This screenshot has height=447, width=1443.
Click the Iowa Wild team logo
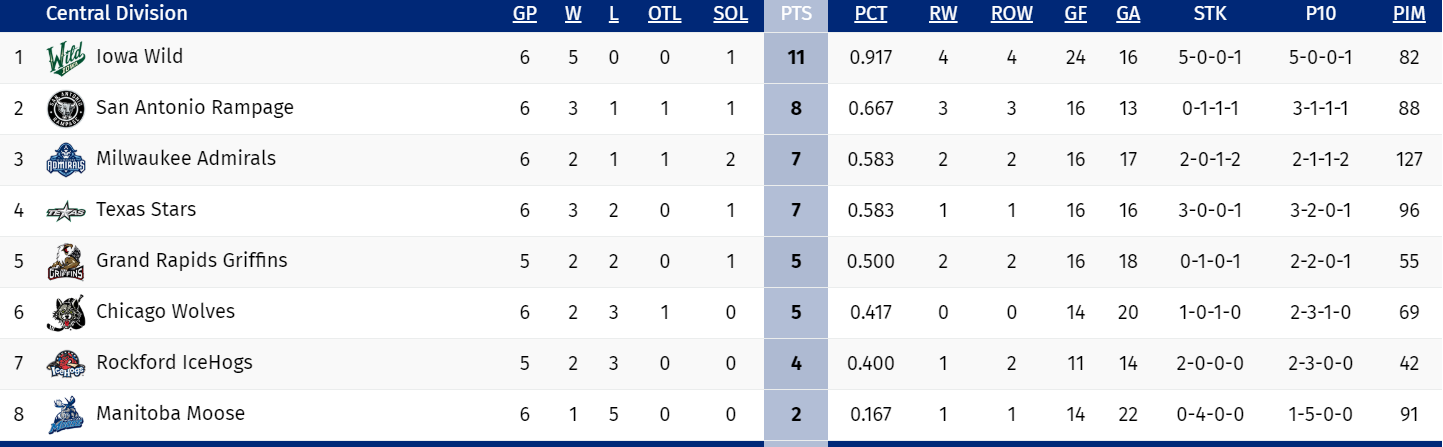pos(60,59)
